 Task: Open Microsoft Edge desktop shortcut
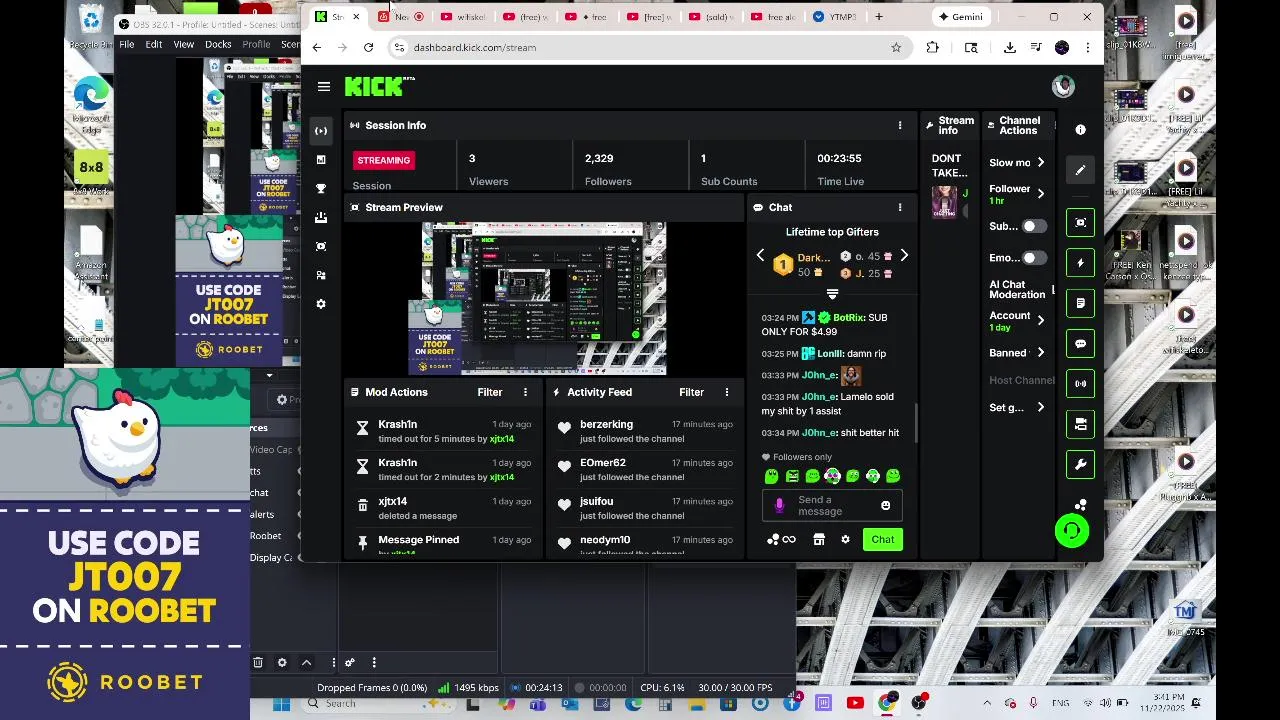90,105
